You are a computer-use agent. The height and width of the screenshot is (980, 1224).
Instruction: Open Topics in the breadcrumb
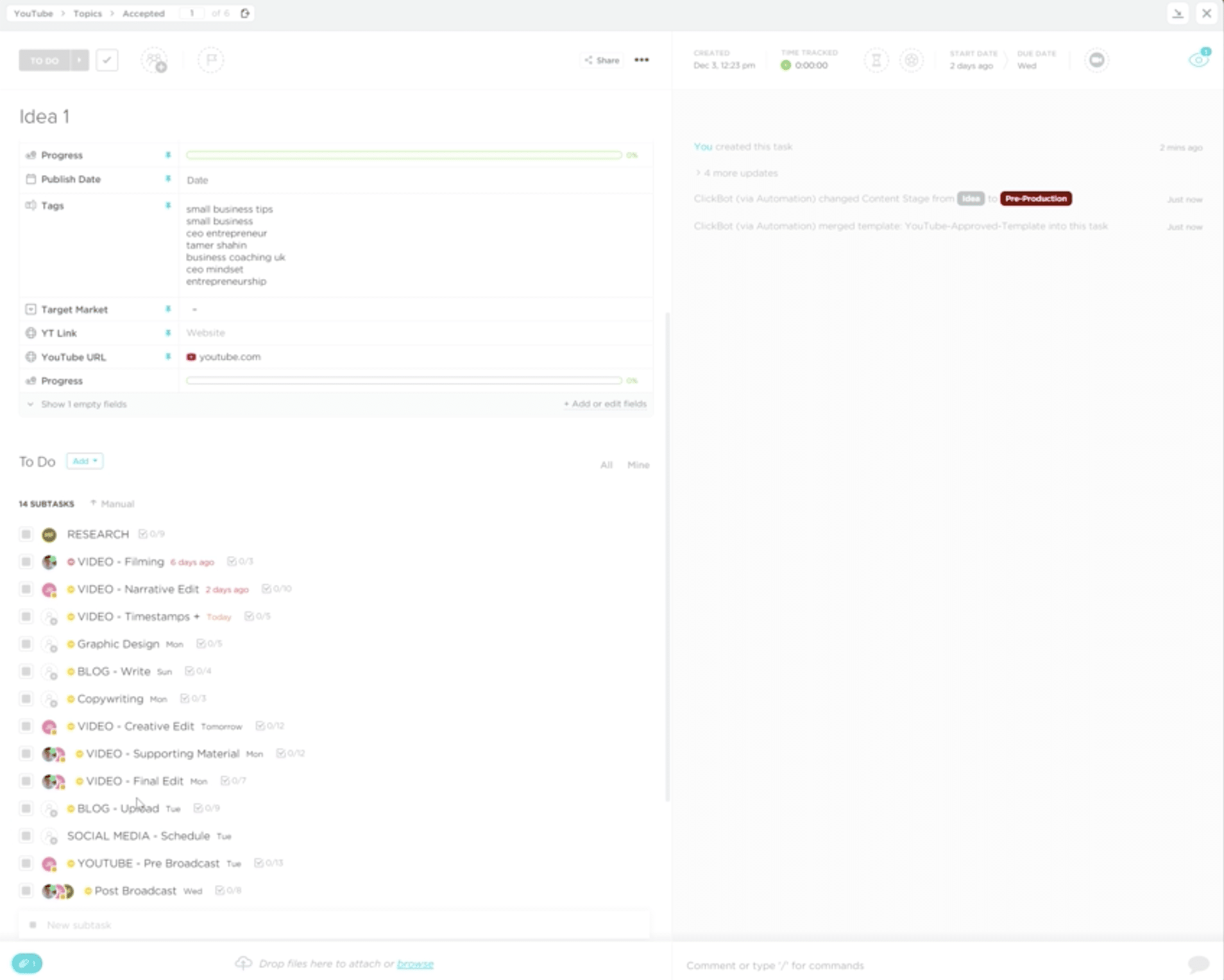pyautogui.click(x=87, y=13)
